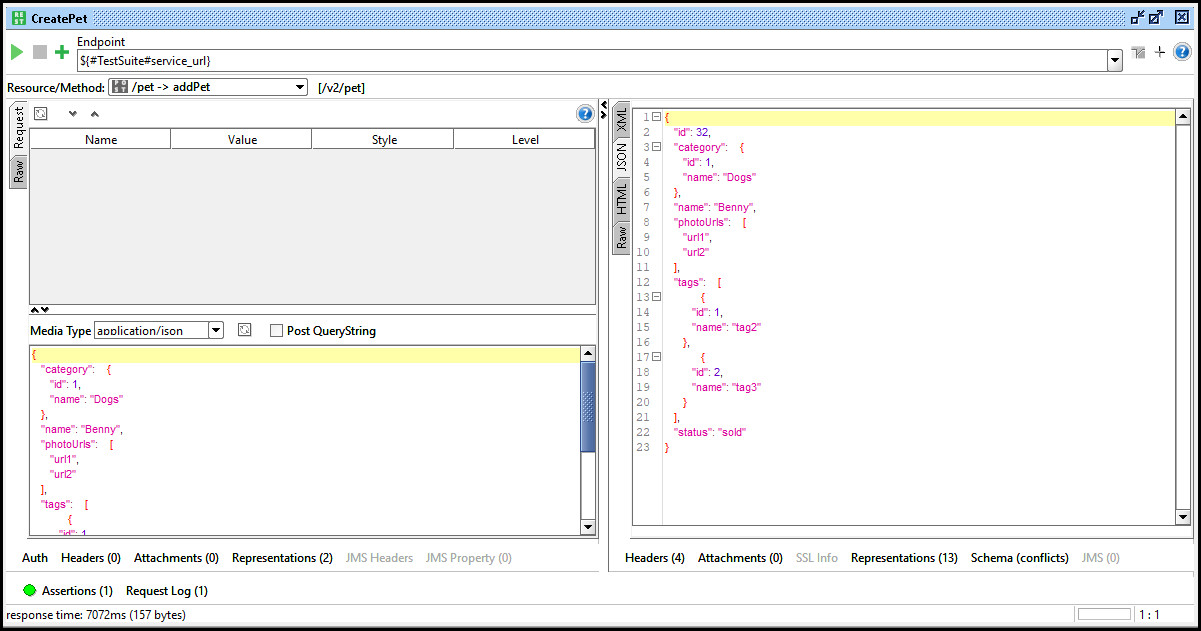The width and height of the screenshot is (1201, 631).
Task: Open Representations (2) tab
Action: (x=282, y=558)
